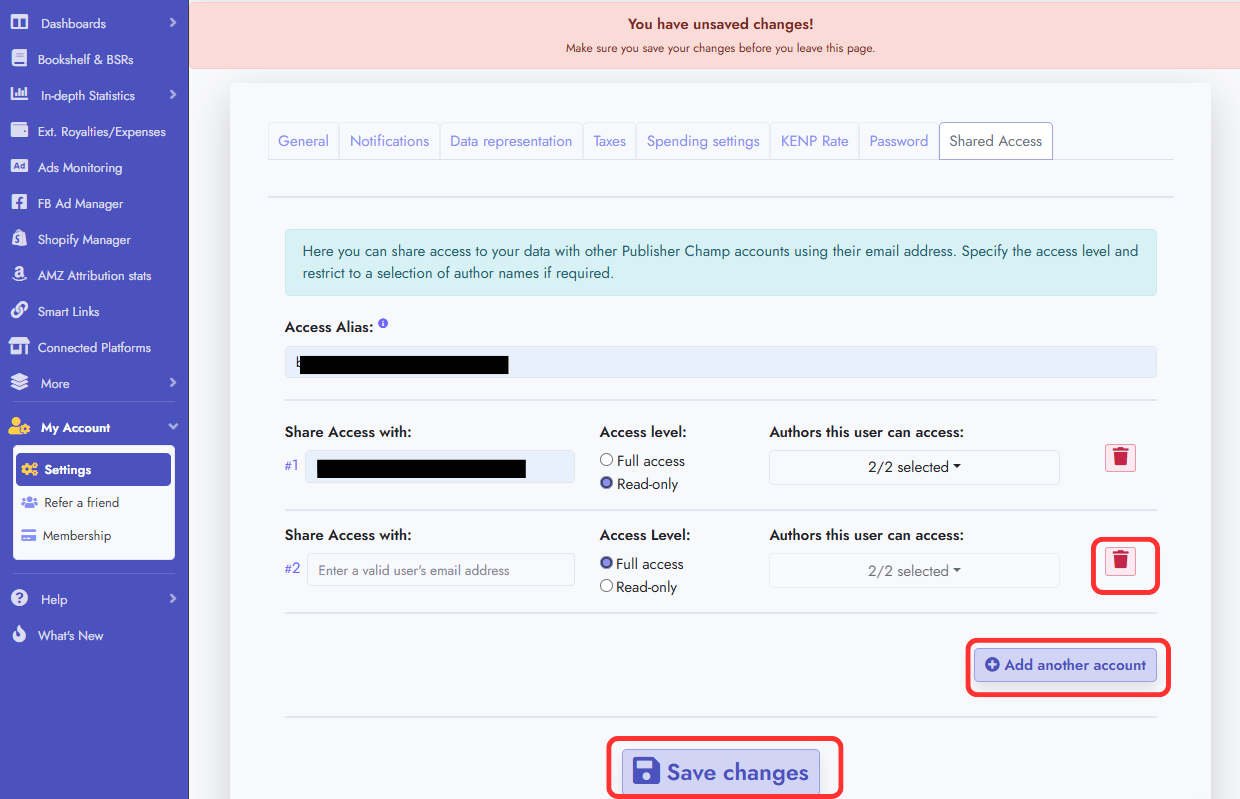
Task: Click the Smart Links chain icon
Action: click(x=19, y=310)
